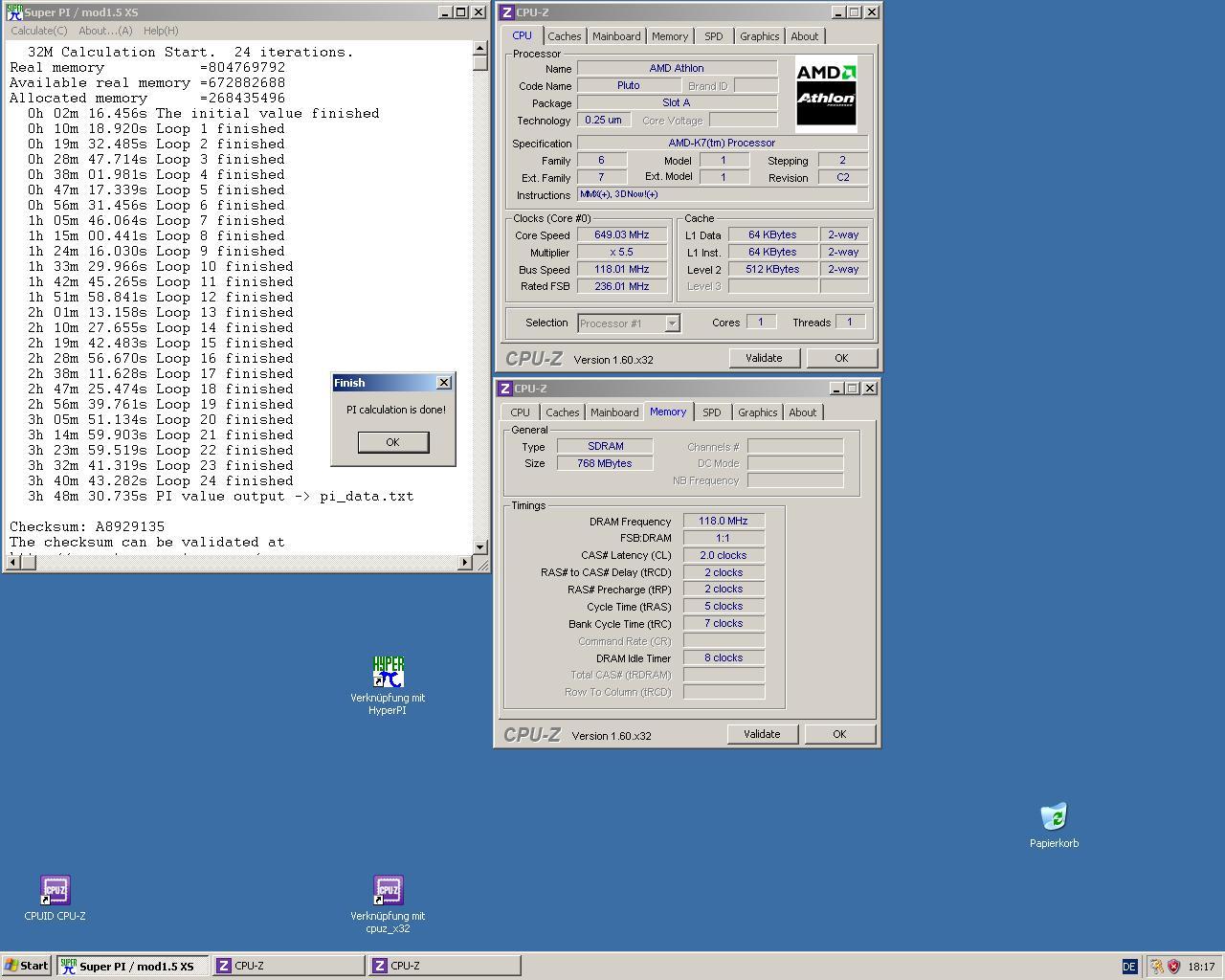Click the Rated FSB 236.01 MHz value

621,286
